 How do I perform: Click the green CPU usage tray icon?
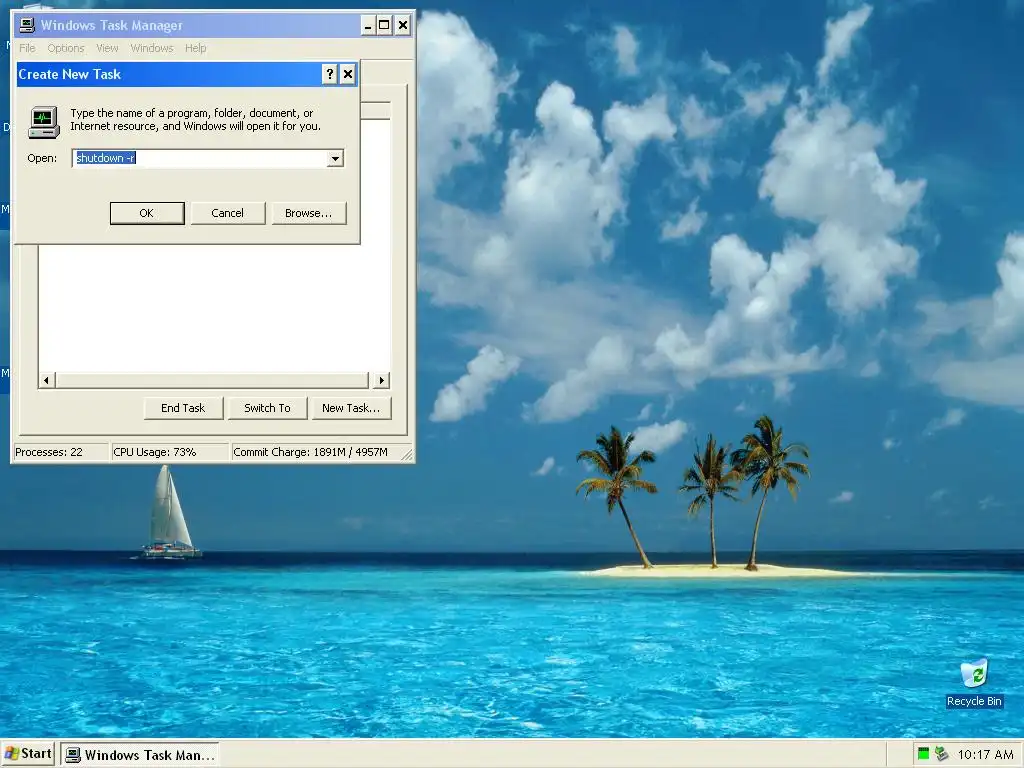point(923,754)
